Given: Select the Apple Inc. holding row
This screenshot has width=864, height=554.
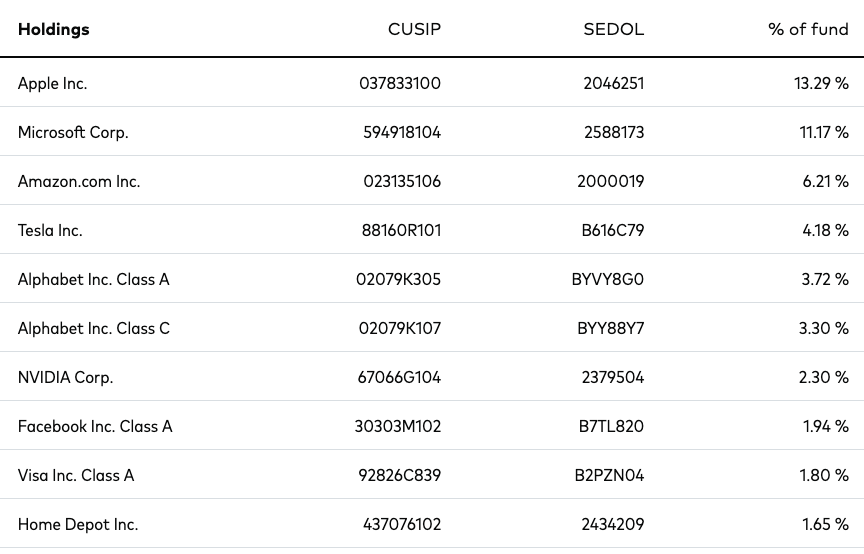Looking at the screenshot, I should [432, 83].
